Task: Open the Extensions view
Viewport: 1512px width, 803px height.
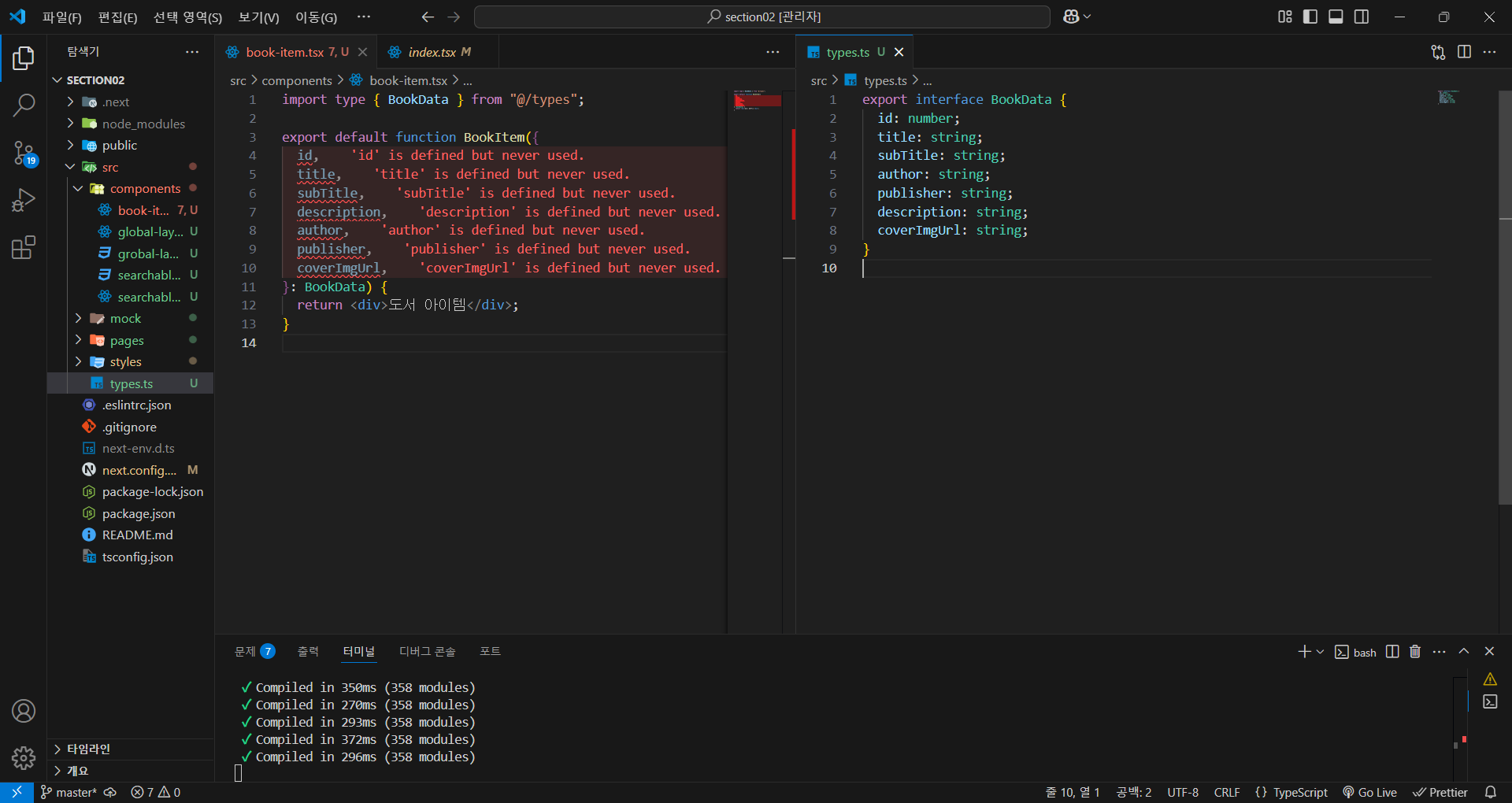Action: [x=24, y=248]
